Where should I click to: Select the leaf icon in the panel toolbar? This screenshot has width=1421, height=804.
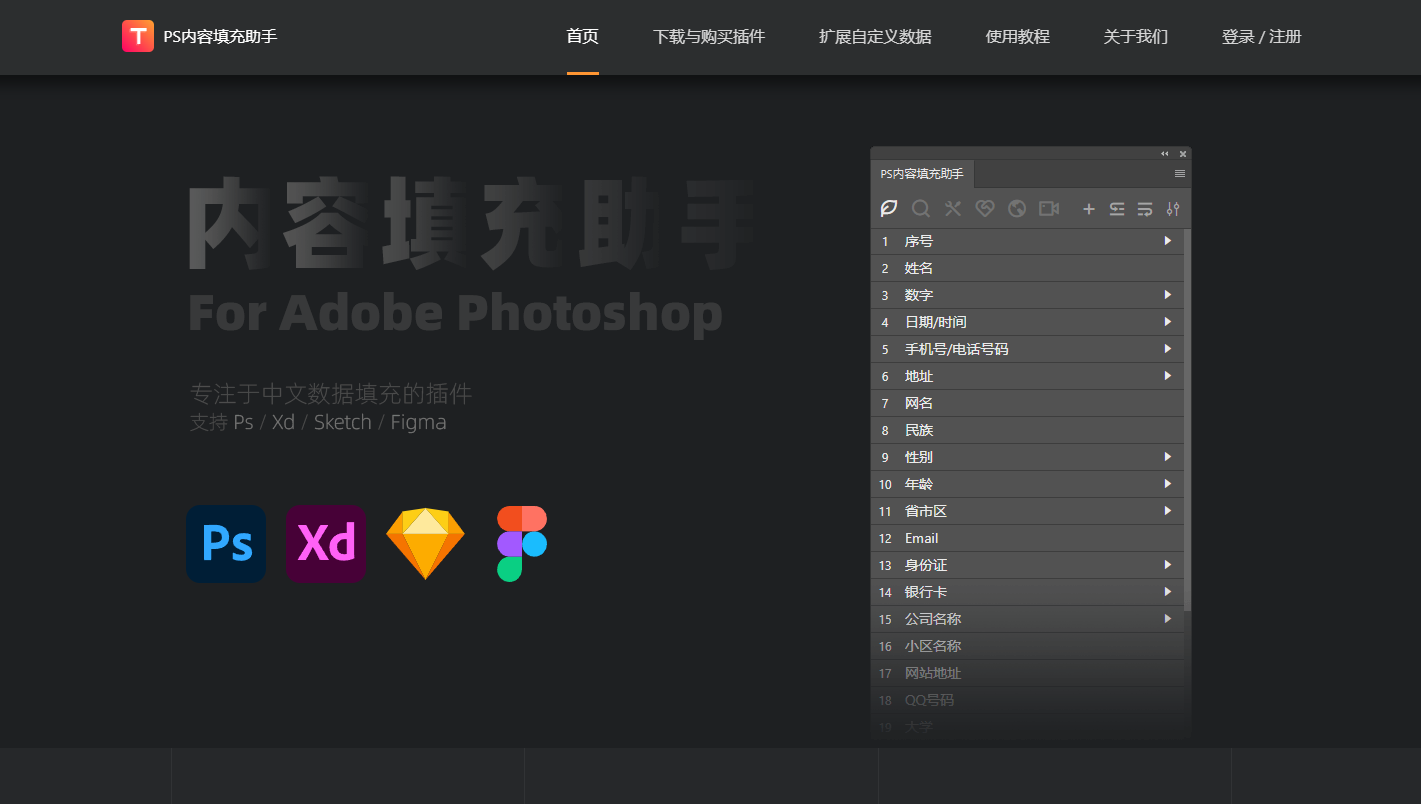[889, 208]
